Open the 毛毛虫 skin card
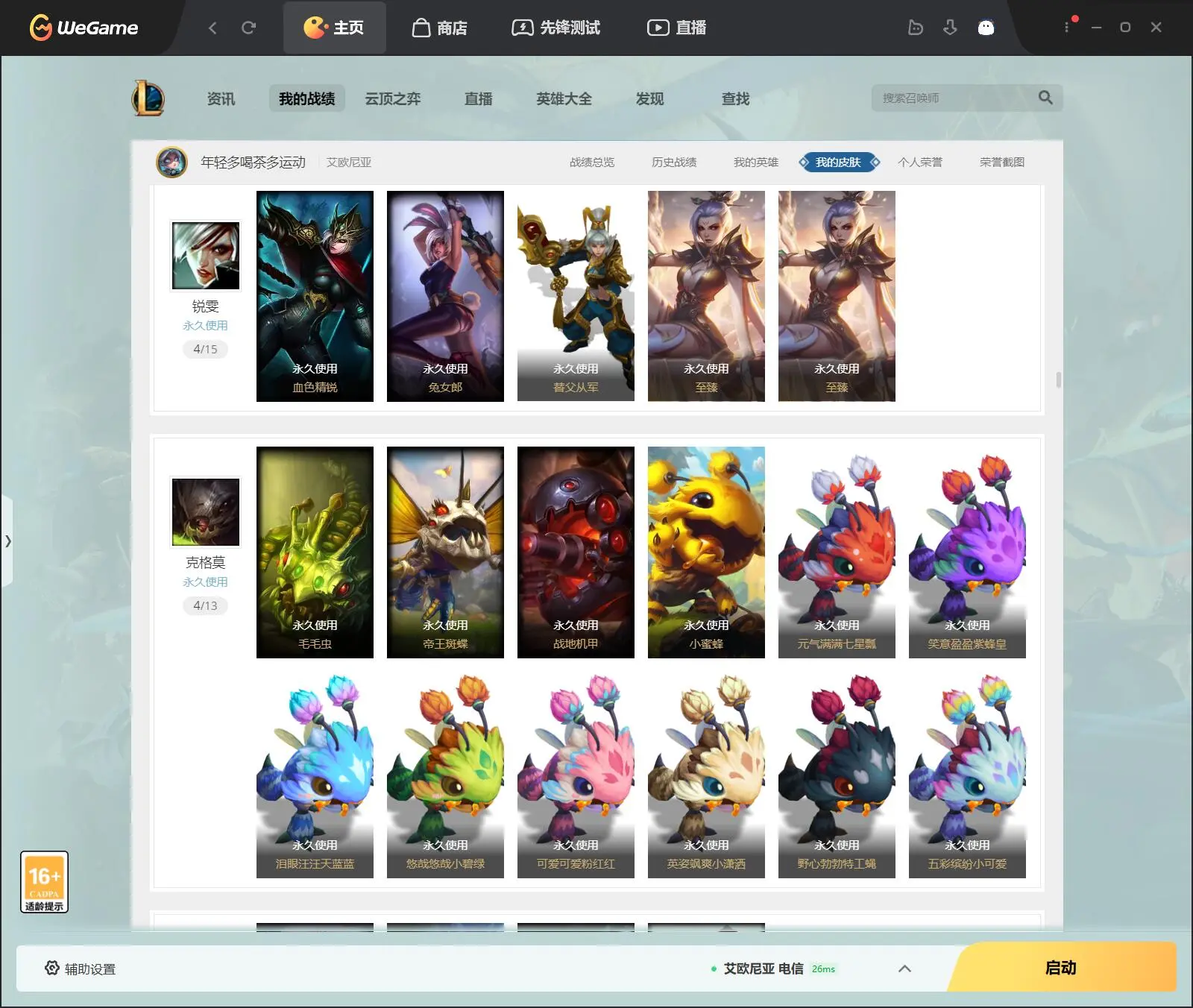The image size is (1193, 1008). (x=315, y=552)
